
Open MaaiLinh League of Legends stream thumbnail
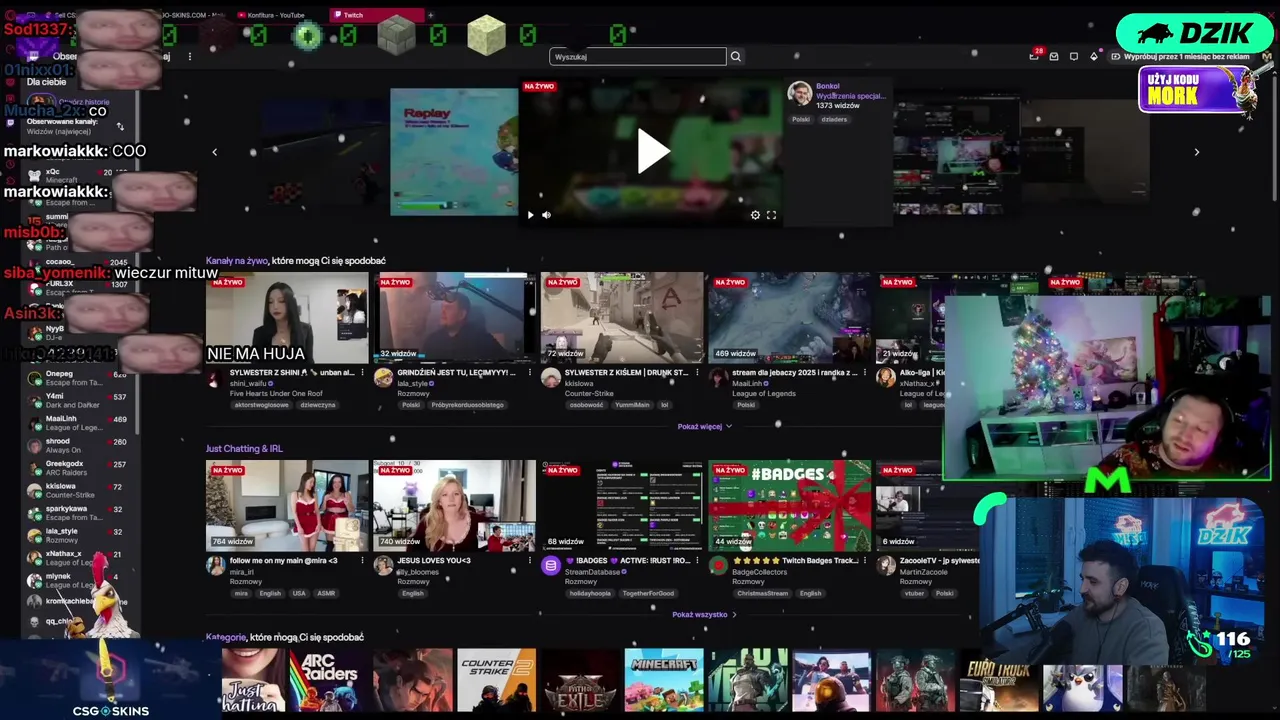point(789,318)
